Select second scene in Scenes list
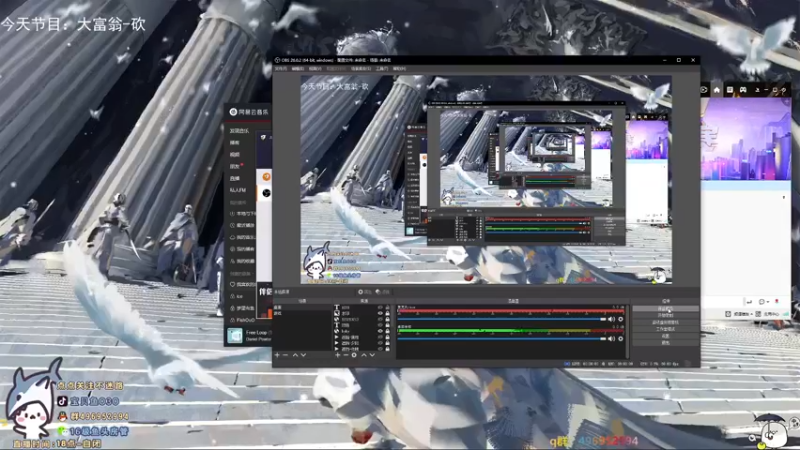This screenshot has height=450, width=800. (x=303, y=313)
